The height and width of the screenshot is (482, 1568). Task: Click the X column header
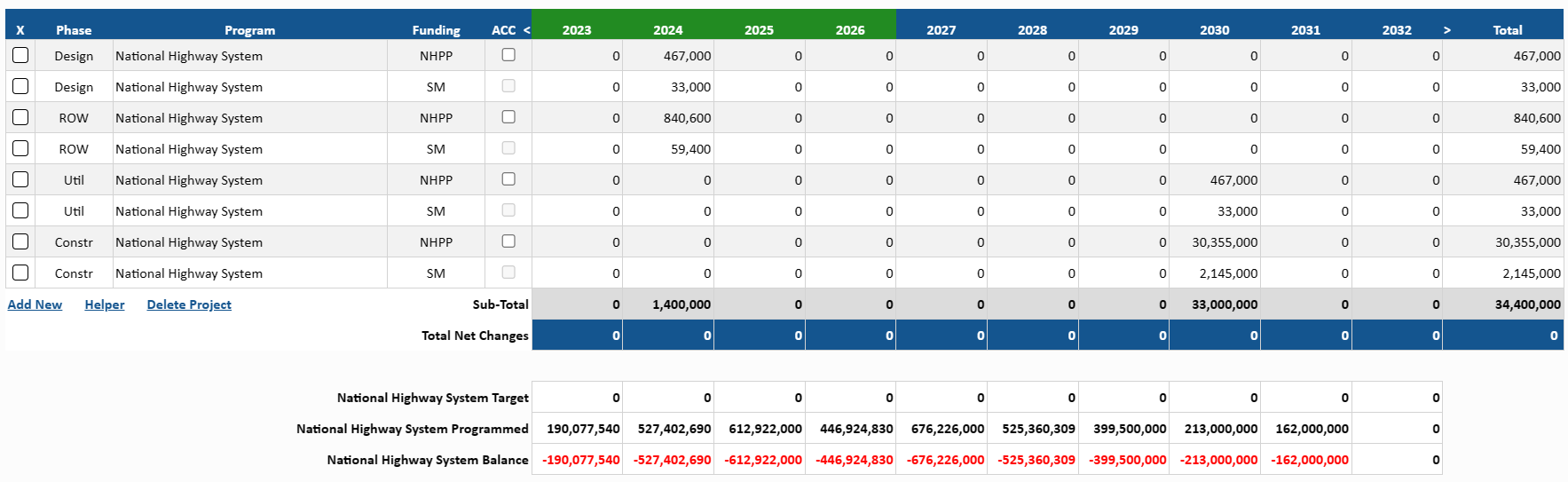(x=20, y=29)
